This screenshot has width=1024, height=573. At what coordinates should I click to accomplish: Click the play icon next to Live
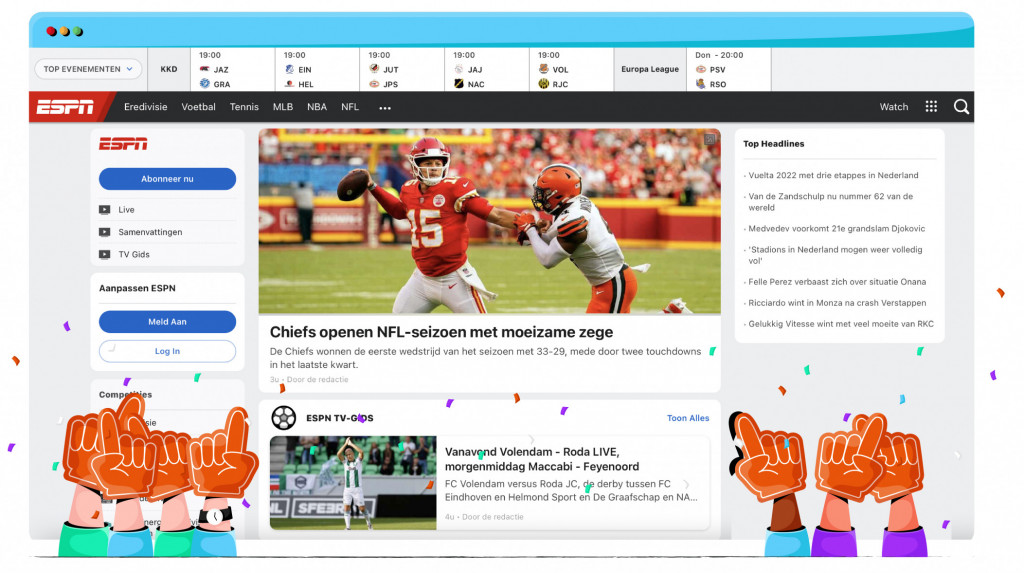[104, 210]
